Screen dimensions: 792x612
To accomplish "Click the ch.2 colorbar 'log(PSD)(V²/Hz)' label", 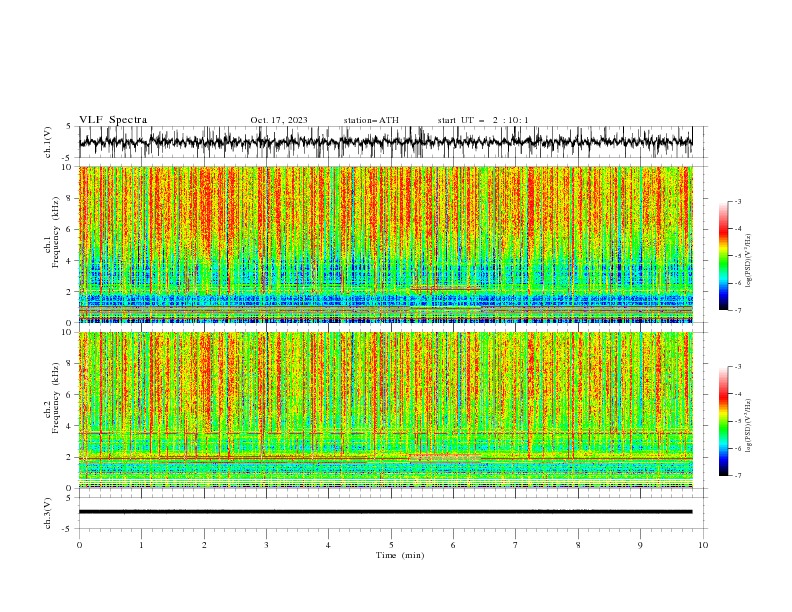I will [x=748, y=426].
